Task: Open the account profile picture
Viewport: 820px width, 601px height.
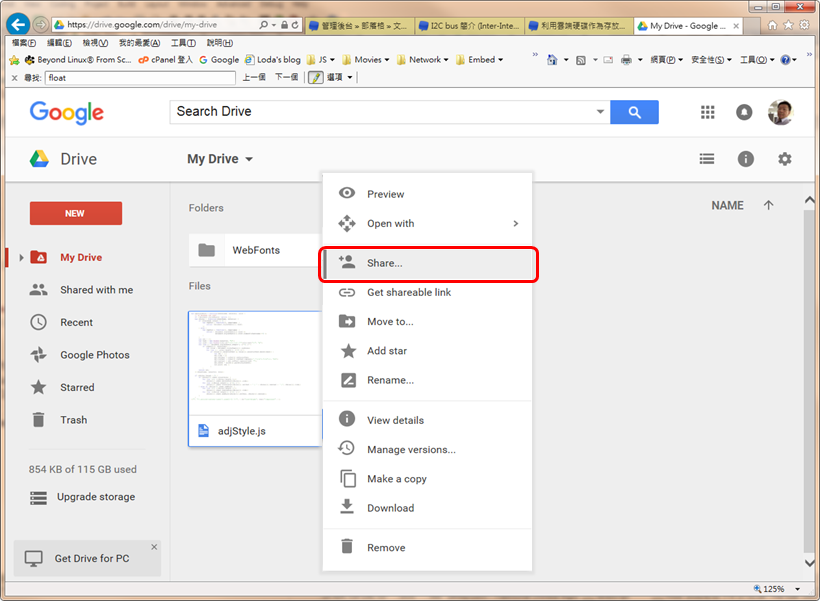Action: (781, 112)
